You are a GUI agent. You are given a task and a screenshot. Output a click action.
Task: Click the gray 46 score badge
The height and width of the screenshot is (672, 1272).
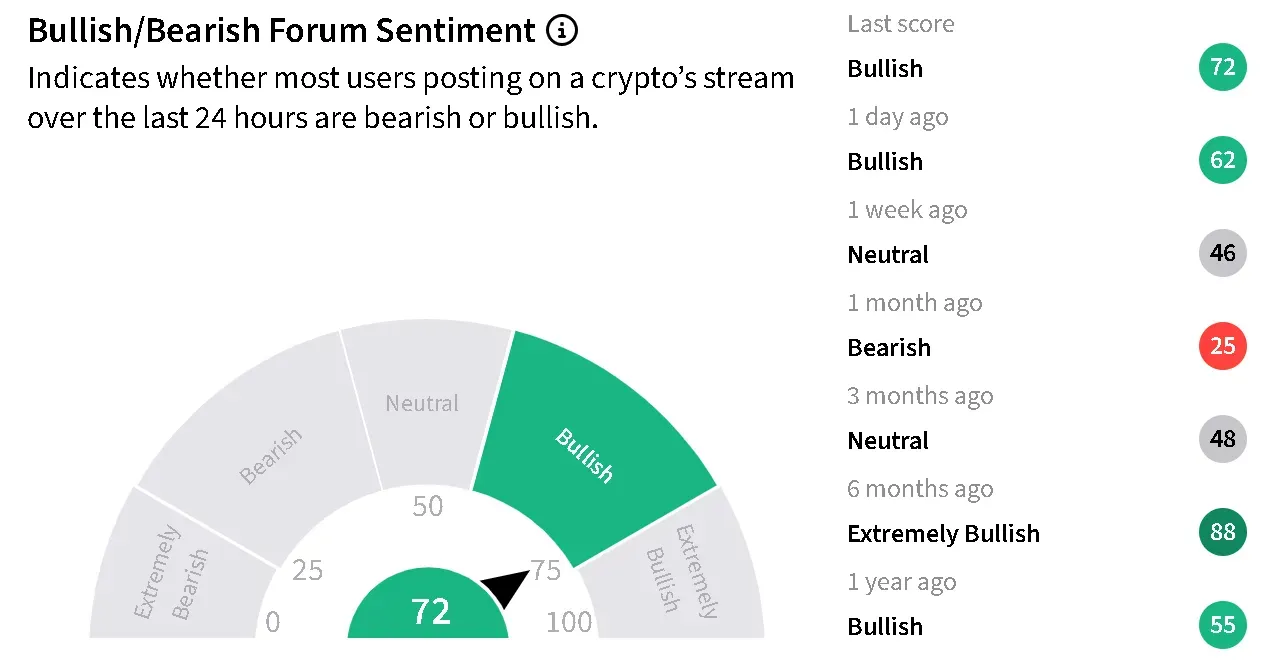click(1223, 254)
